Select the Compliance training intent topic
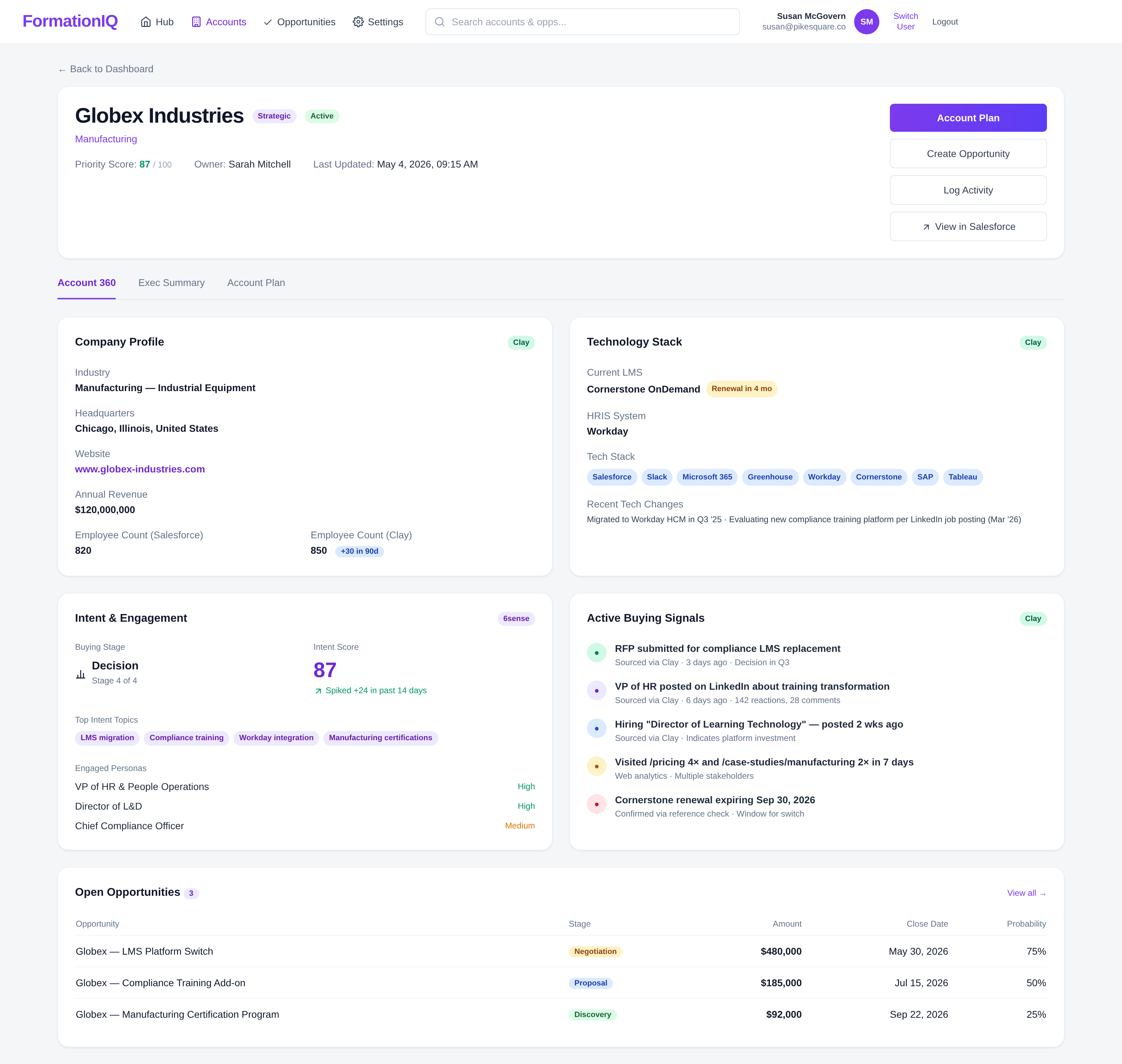 186,738
